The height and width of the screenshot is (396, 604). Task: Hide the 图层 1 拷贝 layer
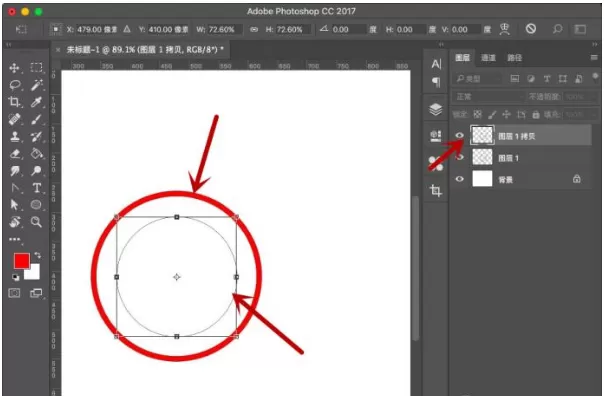[x=459, y=135]
